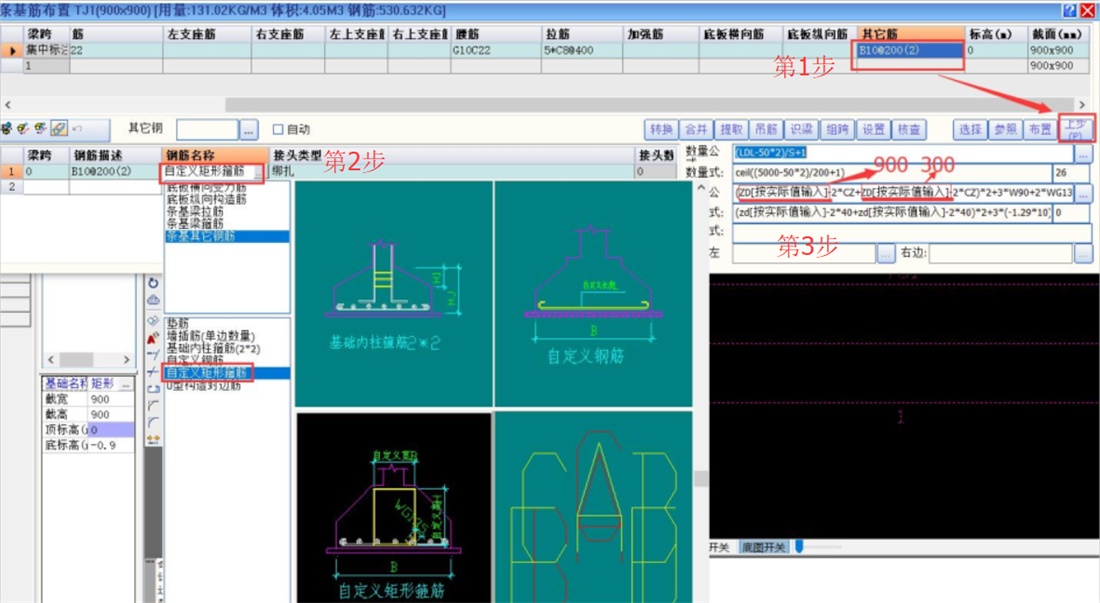Click the B10@200(2) cell in 钢筋描述 column
The height and width of the screenshot is (603, 1100).
tap(116, 171)
